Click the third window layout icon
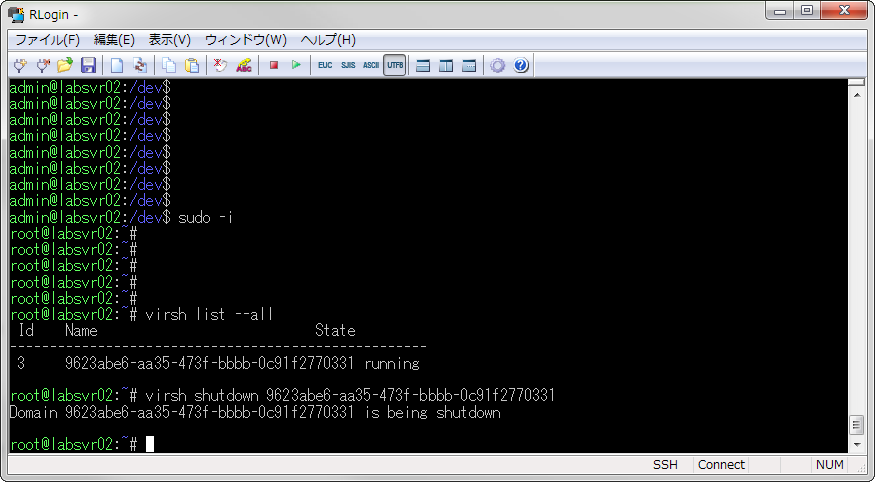 coord(469,66)
